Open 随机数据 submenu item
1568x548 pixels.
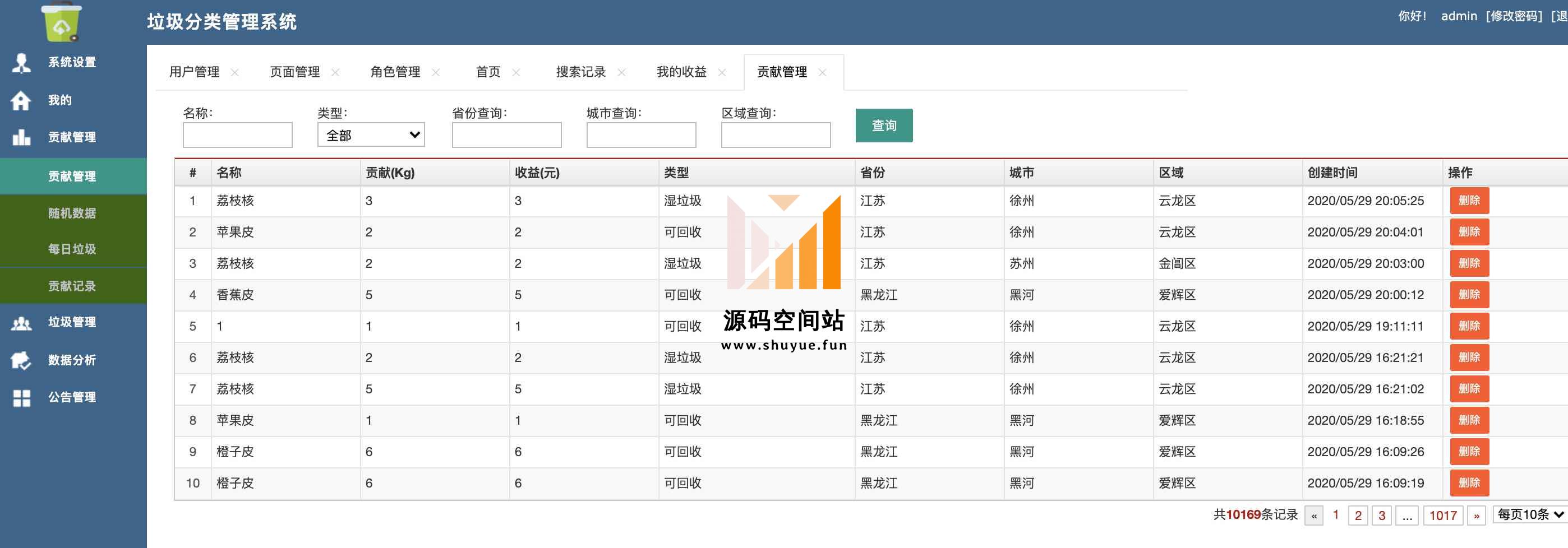pos(73,213)
